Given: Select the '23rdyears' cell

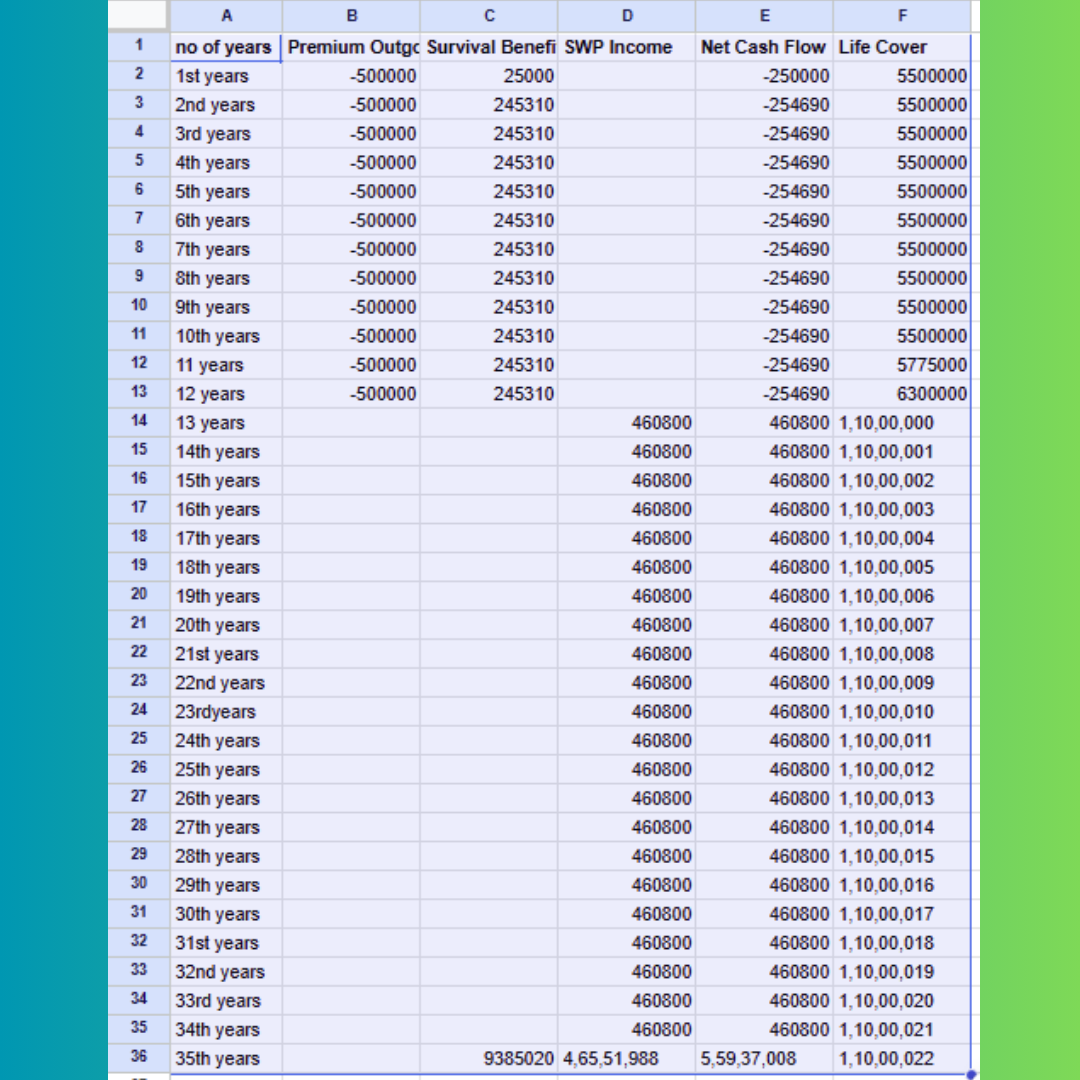Looking at the screenshot, I should coord(226,712).
